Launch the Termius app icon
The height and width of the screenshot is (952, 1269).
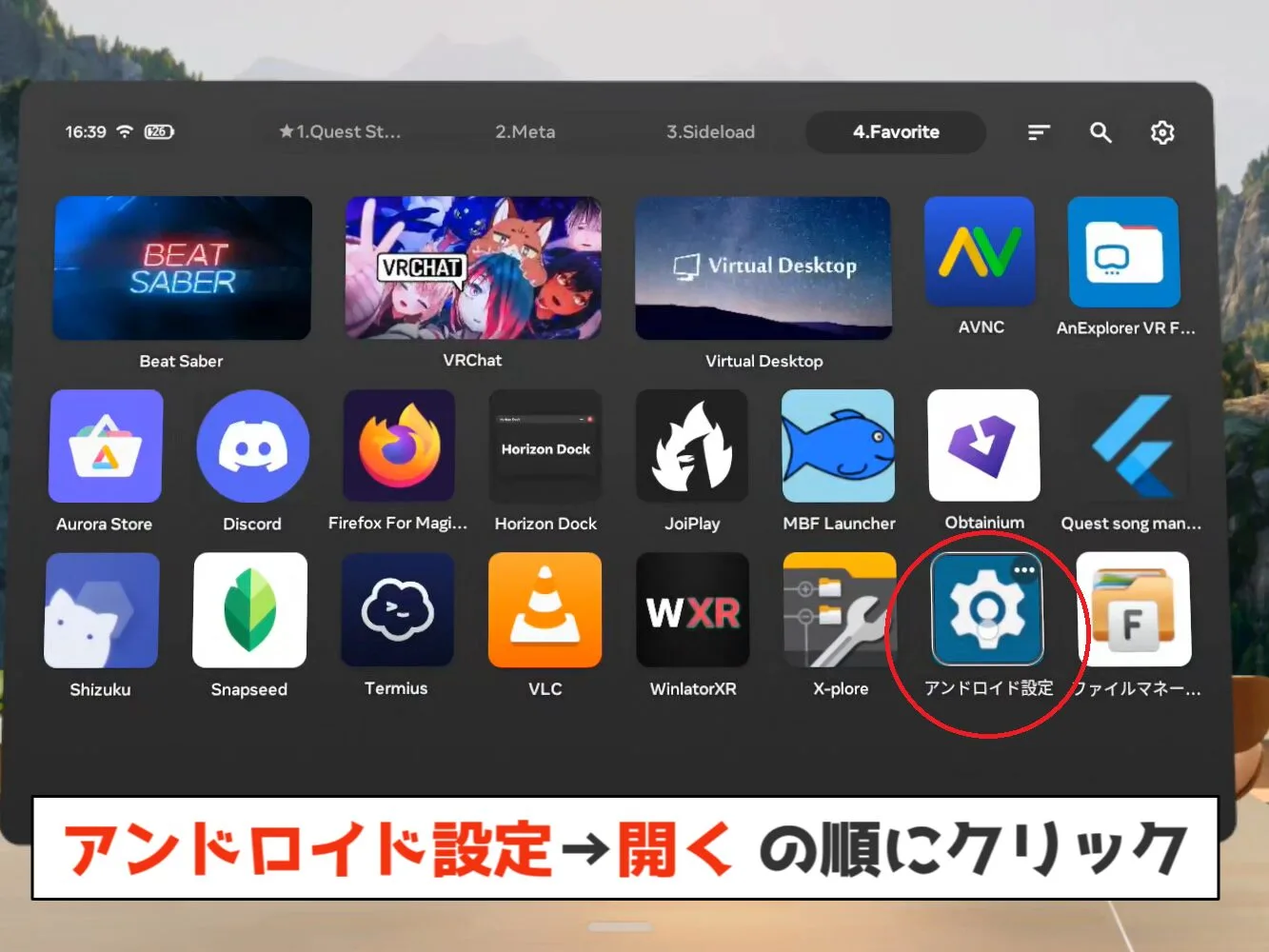(398, 610)
